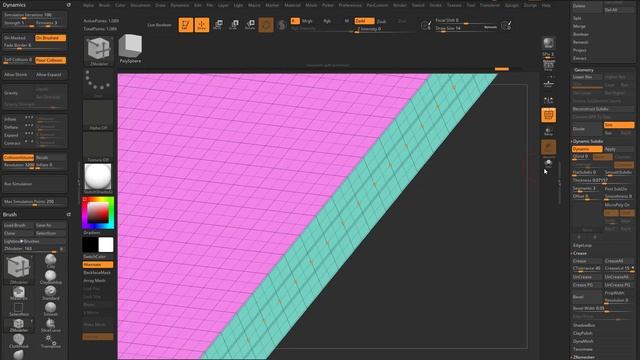Select the SliceCurve brush icon

pos(51,325)
